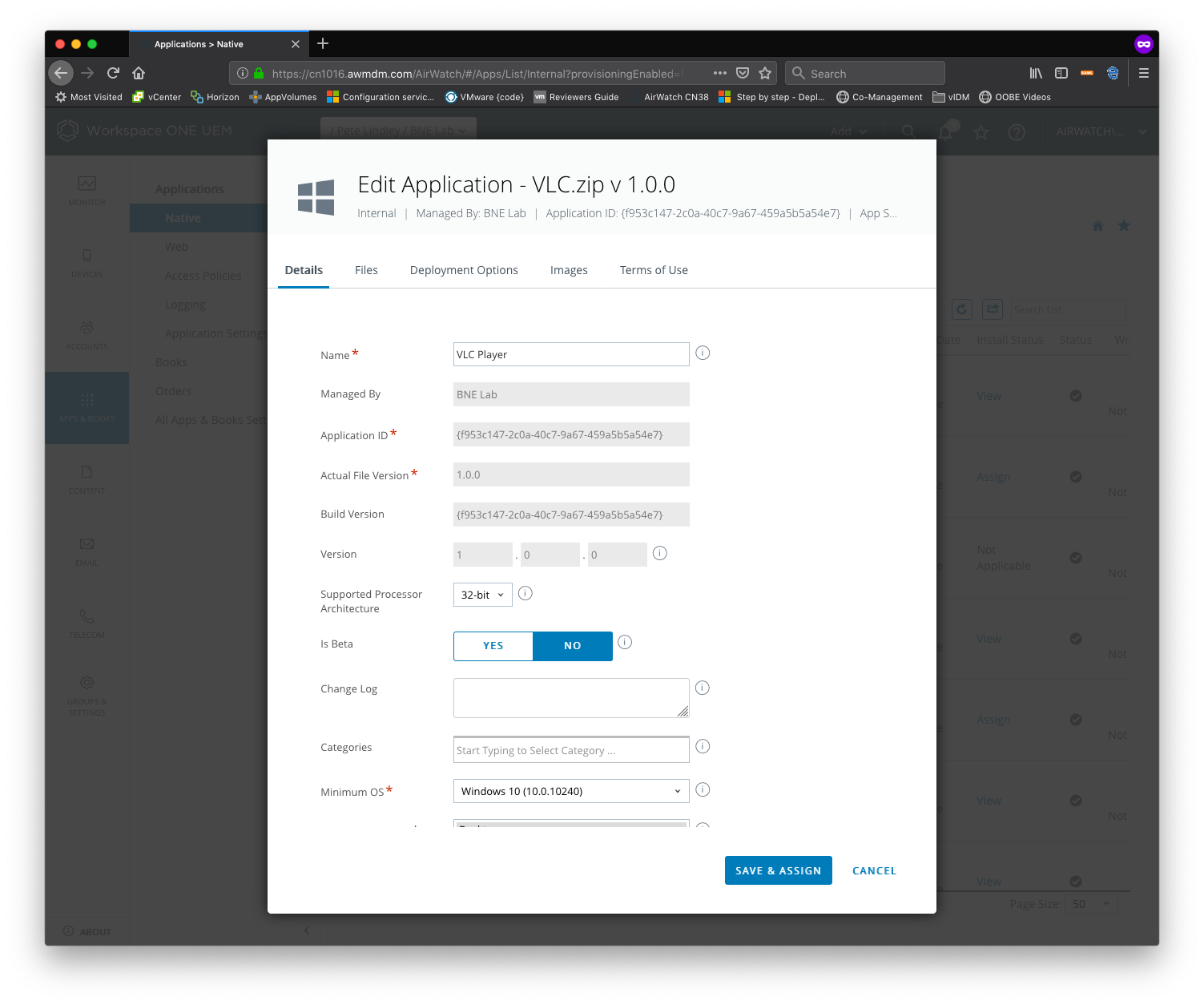Image resolution: width=1204 pixels, height=1005 pixels.
Task: Open the Firefox hamburger menu
Action: pyautogui.click(x=1144, y=73)
